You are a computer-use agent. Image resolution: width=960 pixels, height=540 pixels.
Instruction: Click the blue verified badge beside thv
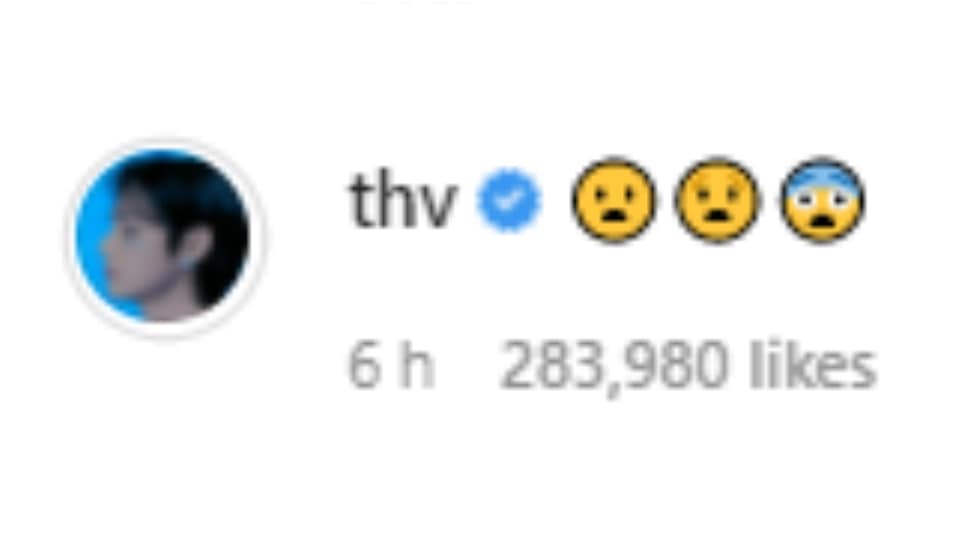pyautogui.click(x=509, y=200)
